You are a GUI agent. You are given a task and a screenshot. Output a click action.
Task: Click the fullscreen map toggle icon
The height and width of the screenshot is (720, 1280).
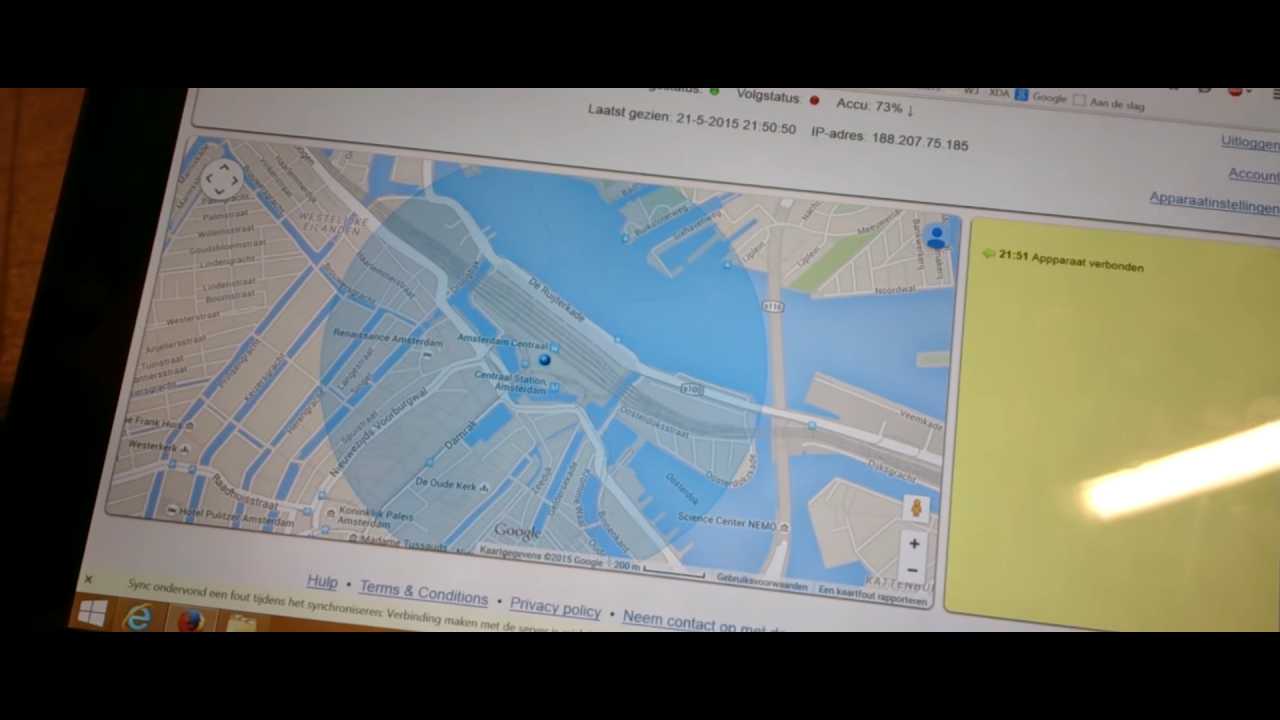[221, 180]
